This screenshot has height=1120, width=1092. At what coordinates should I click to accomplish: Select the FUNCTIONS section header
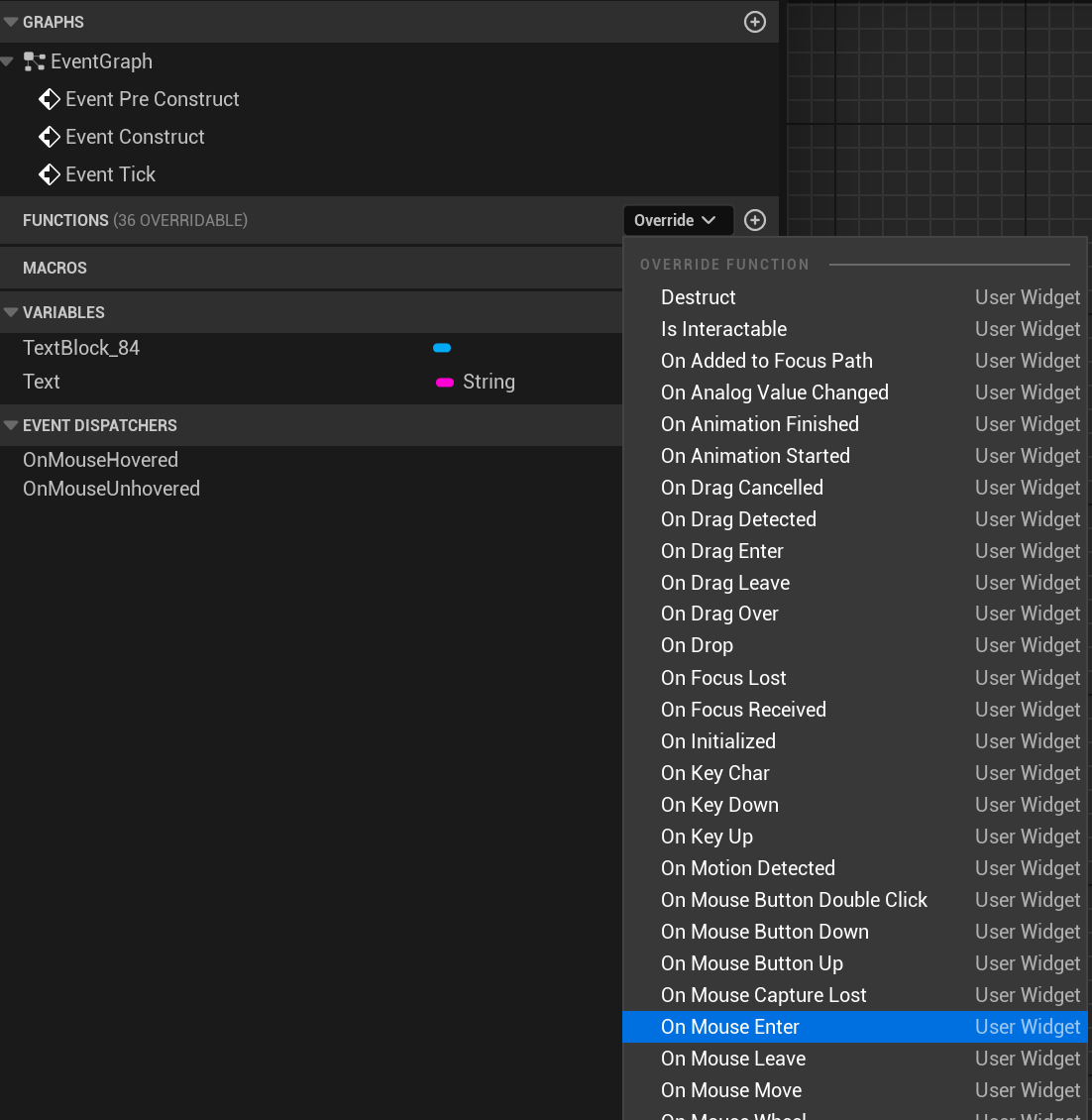[311, 220]
